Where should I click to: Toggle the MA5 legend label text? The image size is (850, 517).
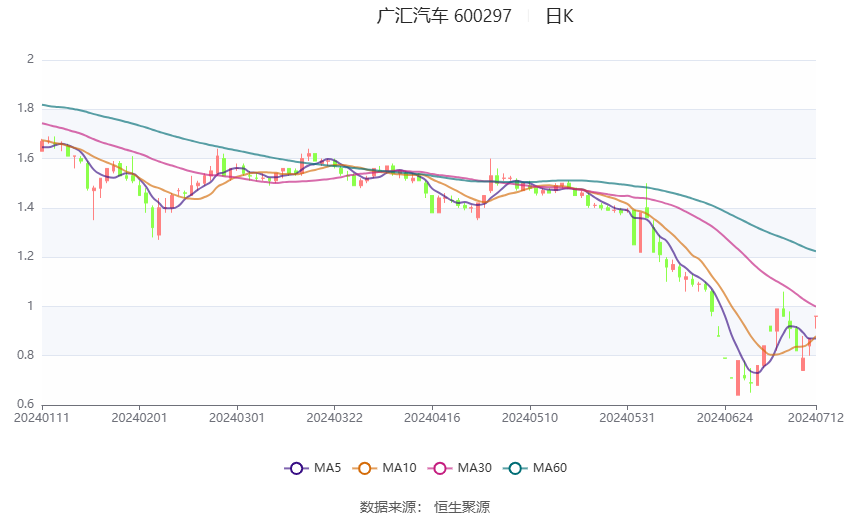(328, 468)
